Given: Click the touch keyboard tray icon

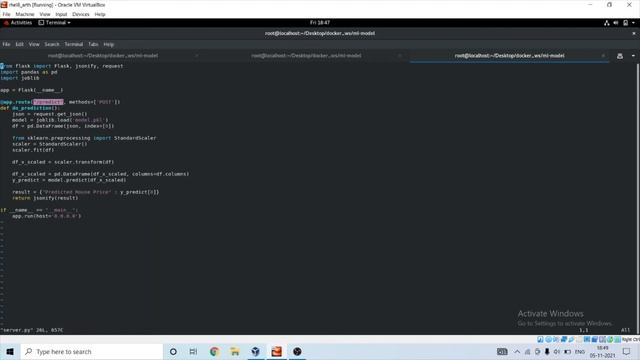Looking at the screenshot, I should pyautogui.click(x=502, y=351).
